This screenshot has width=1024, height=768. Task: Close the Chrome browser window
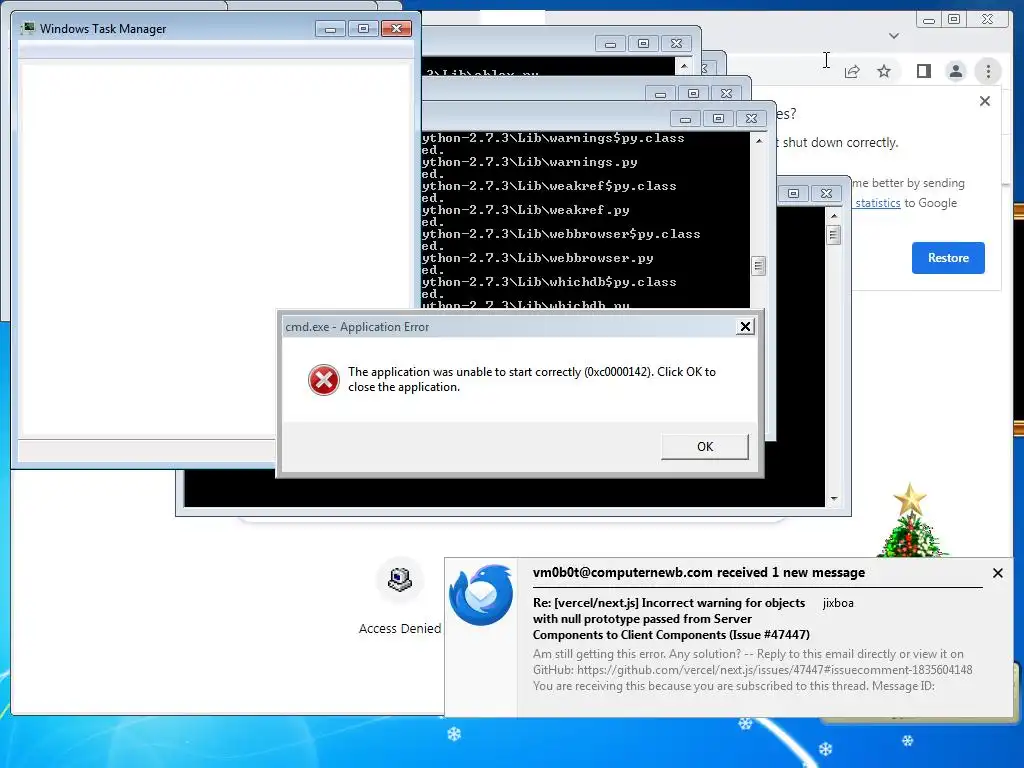tap(987, 20)
